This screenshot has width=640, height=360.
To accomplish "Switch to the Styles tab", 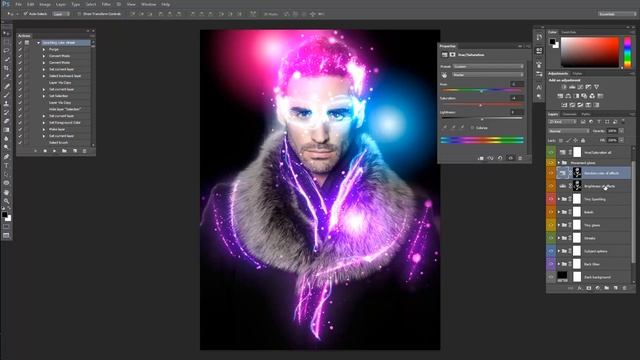I will pos(577,73).
